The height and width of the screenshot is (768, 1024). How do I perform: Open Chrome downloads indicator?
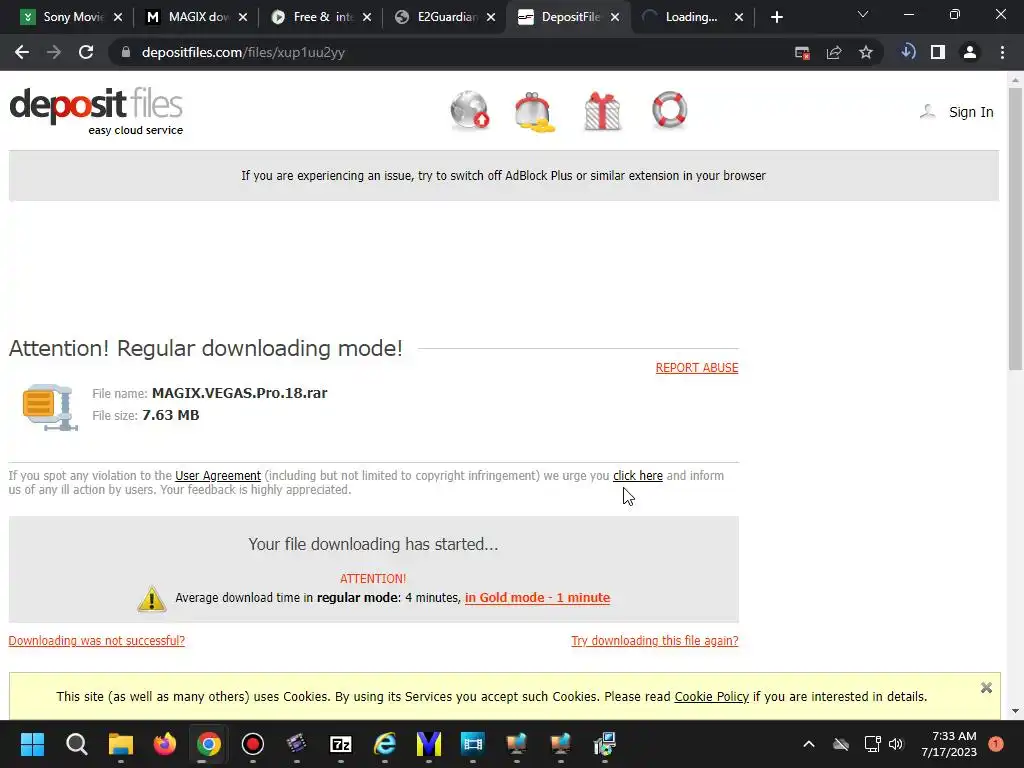[x=908, y=52]
